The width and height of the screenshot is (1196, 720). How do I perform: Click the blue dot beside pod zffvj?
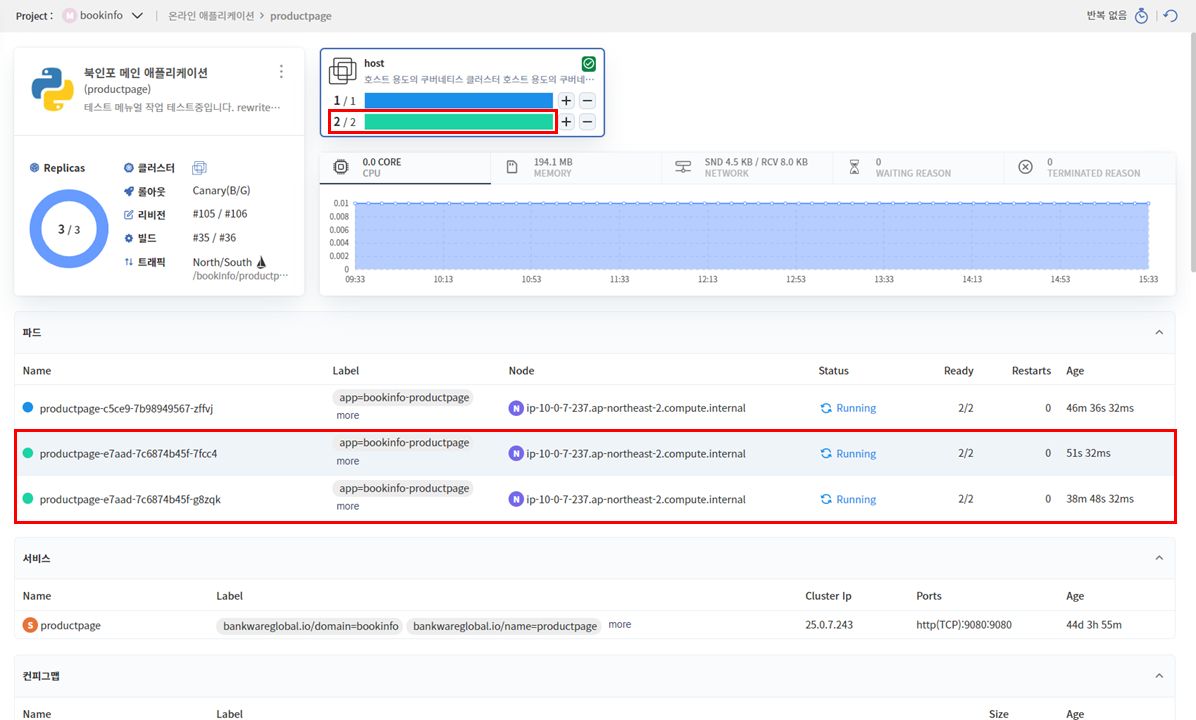(28, 407)
